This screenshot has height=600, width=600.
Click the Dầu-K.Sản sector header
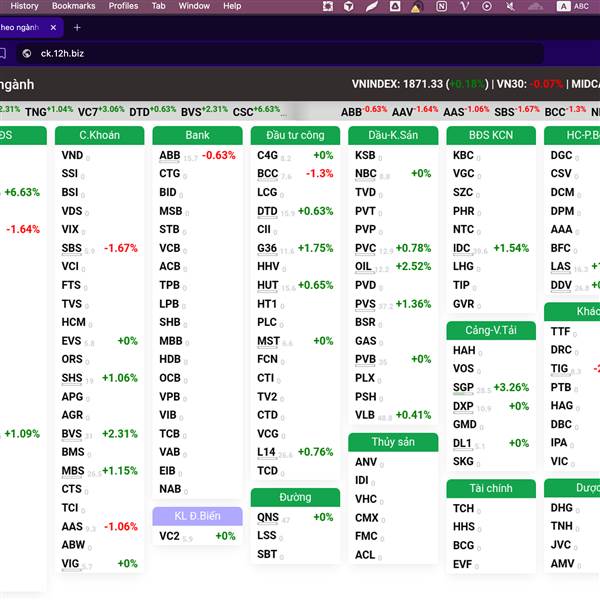[x=393, y=135]
